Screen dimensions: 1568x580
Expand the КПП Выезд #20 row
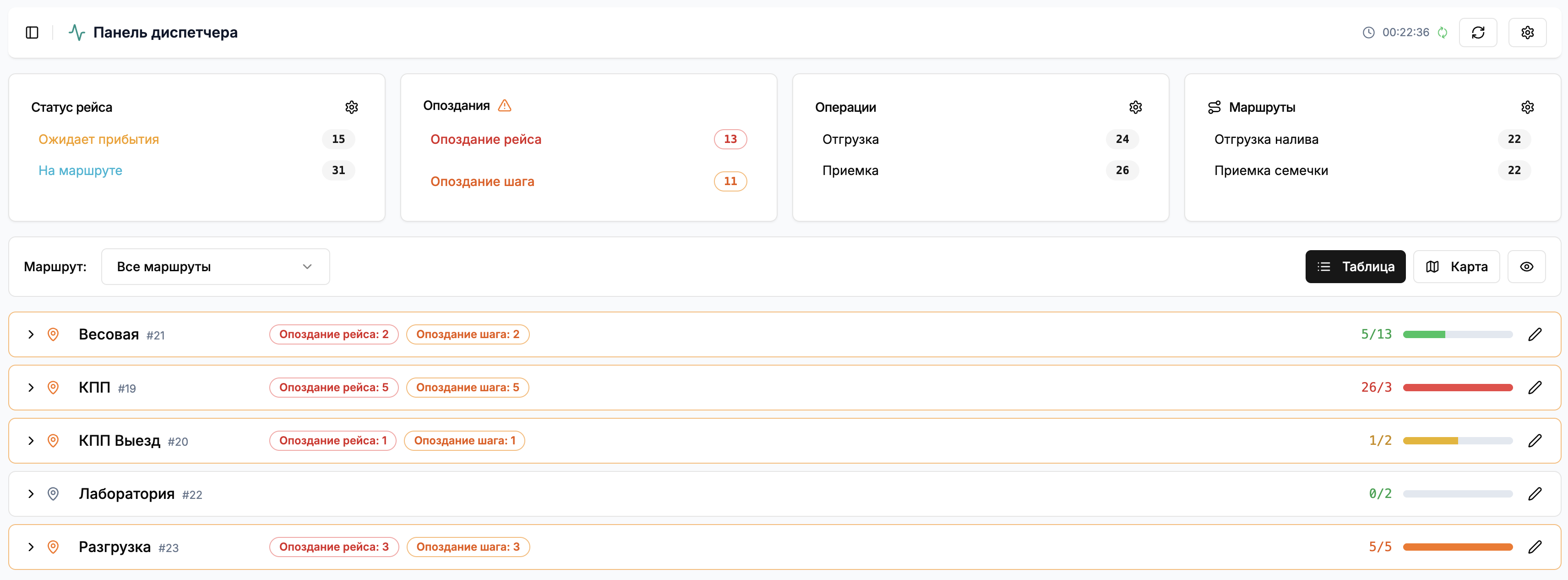point(31,440)
